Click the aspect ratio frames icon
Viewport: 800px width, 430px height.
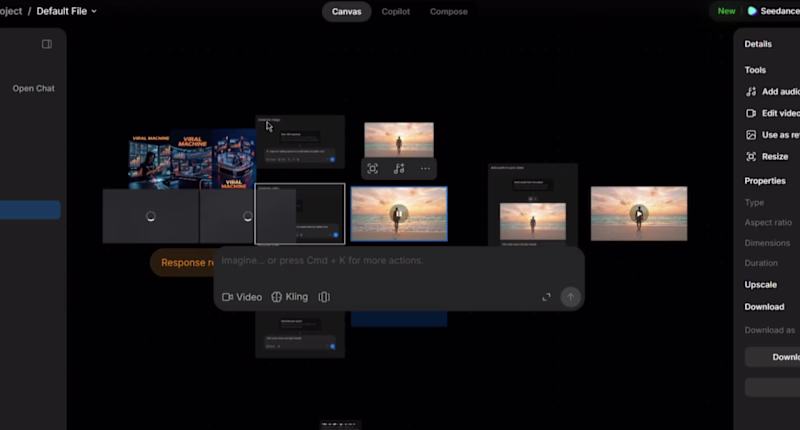tap(324, 297)
